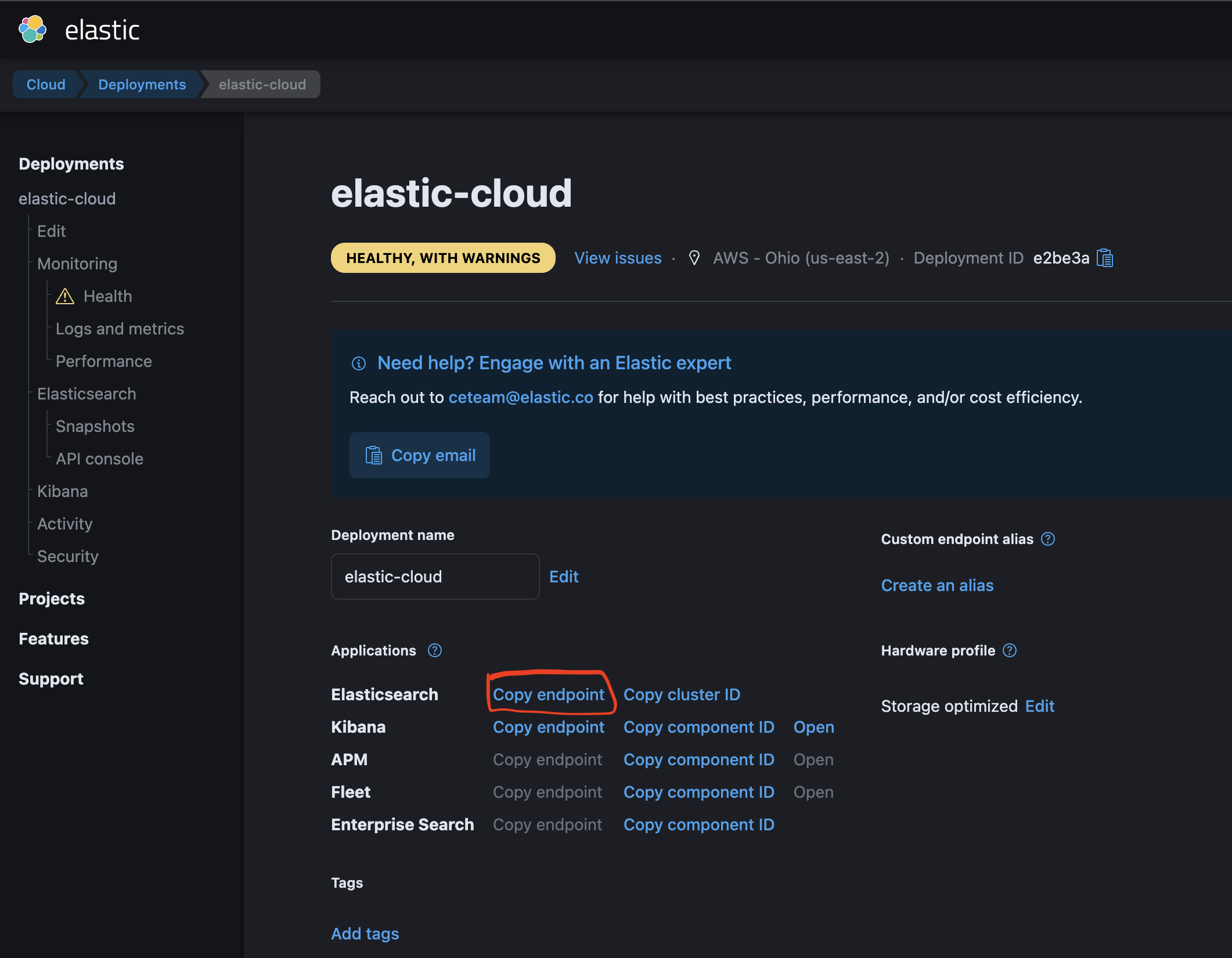Viewport: 1232px width, 958px height.
Task: Open View issues link
Action: 618,258
